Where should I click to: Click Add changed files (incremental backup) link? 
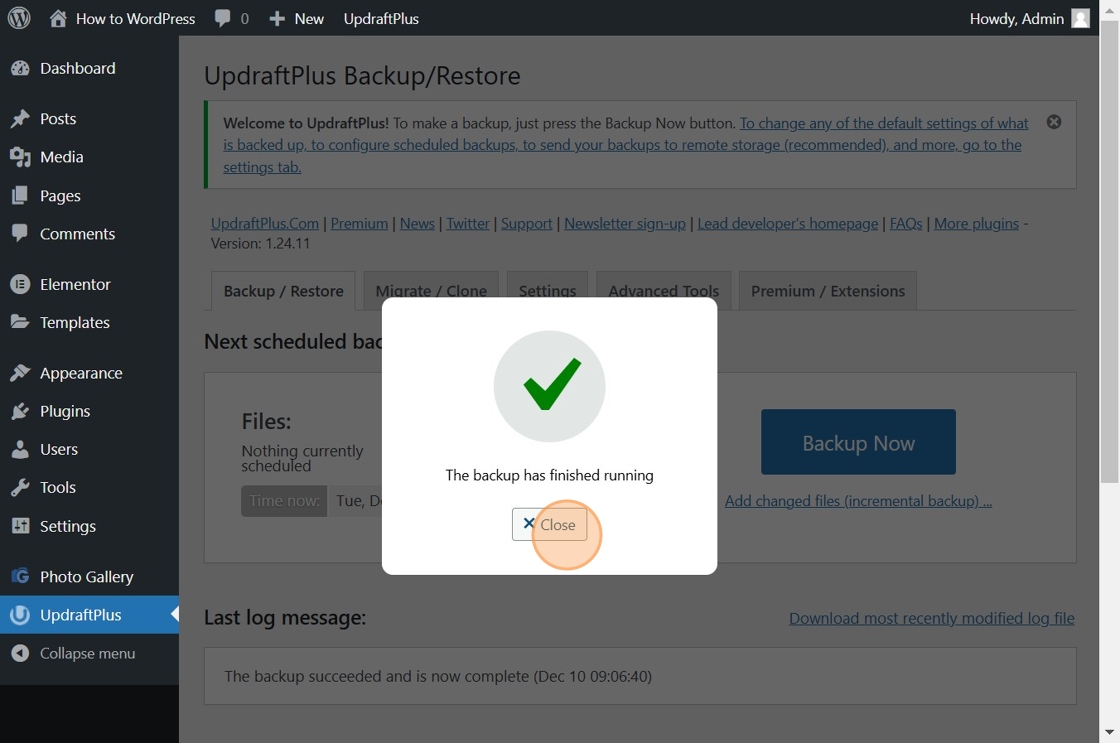point(859,501)
